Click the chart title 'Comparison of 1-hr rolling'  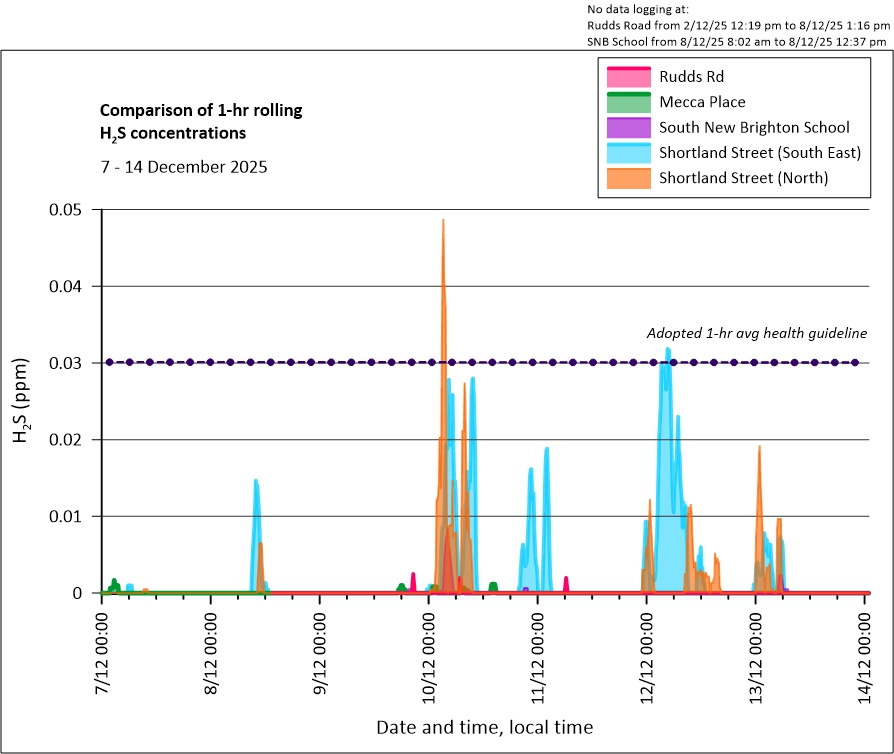click(201, 110)
